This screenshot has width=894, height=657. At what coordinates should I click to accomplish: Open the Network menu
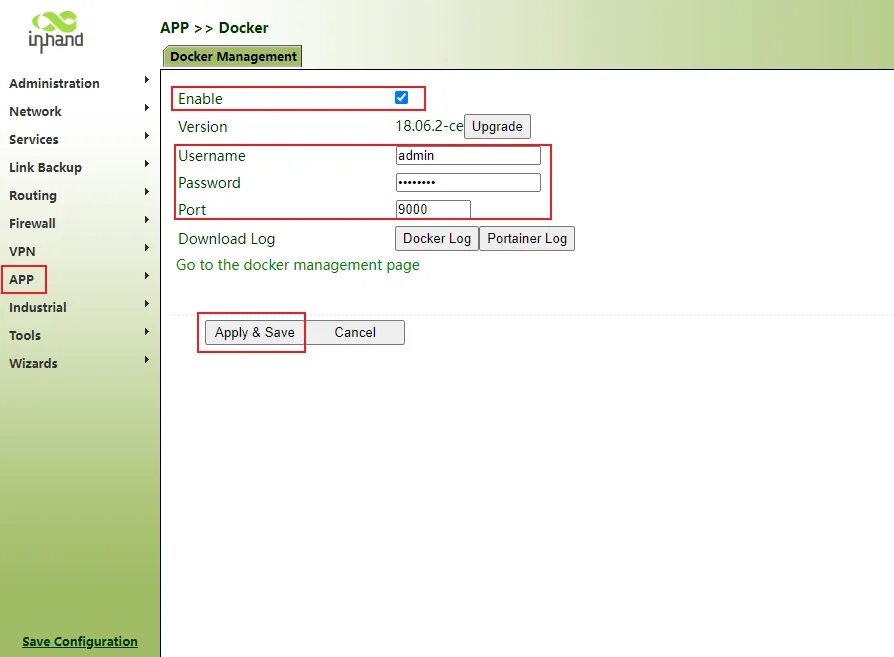click(x=35, y=111)
